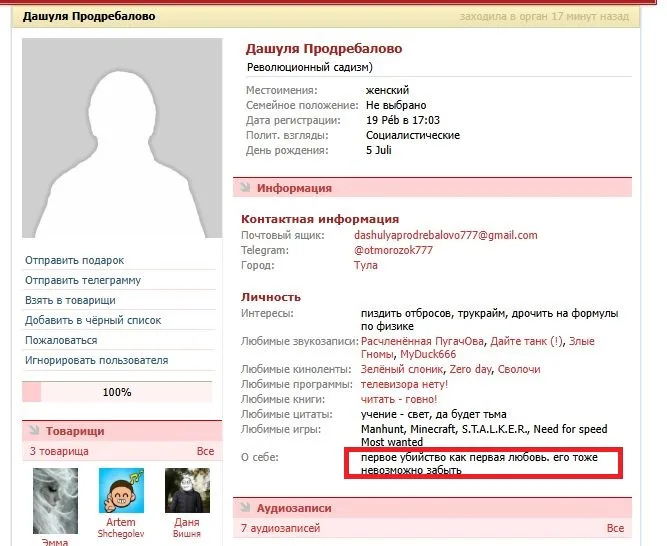Viewport: 667px width, 546px height.
Task: Open Artem Shchegolev's avatar thumbnail
Action: click(x=121, y=491)
